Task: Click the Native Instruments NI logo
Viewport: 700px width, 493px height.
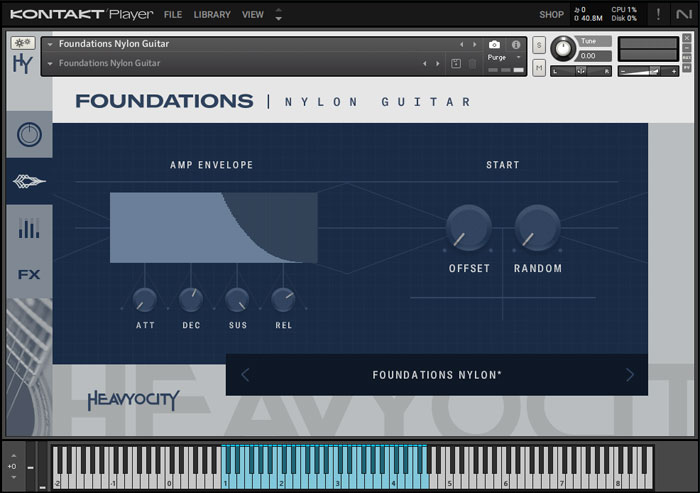Action: click(683, 14)
